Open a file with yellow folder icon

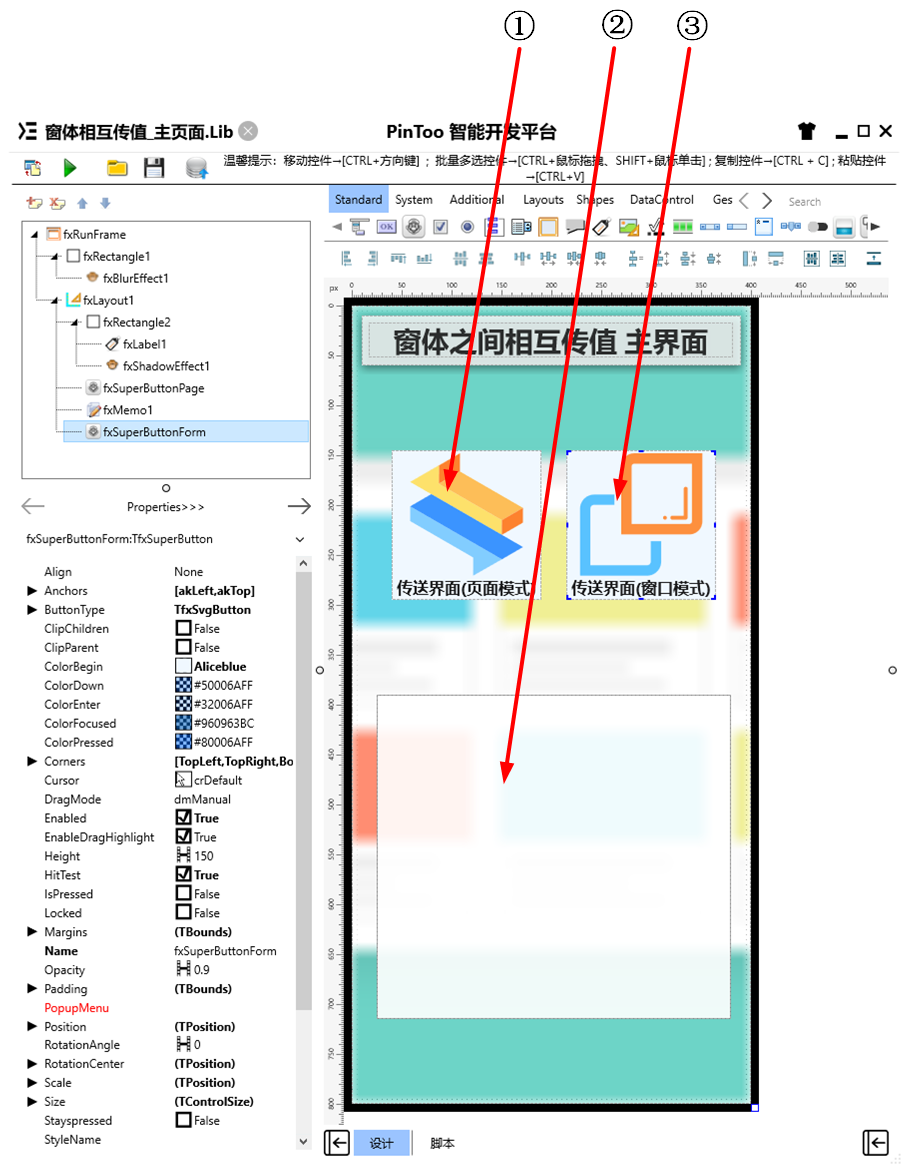click(116, 168)
